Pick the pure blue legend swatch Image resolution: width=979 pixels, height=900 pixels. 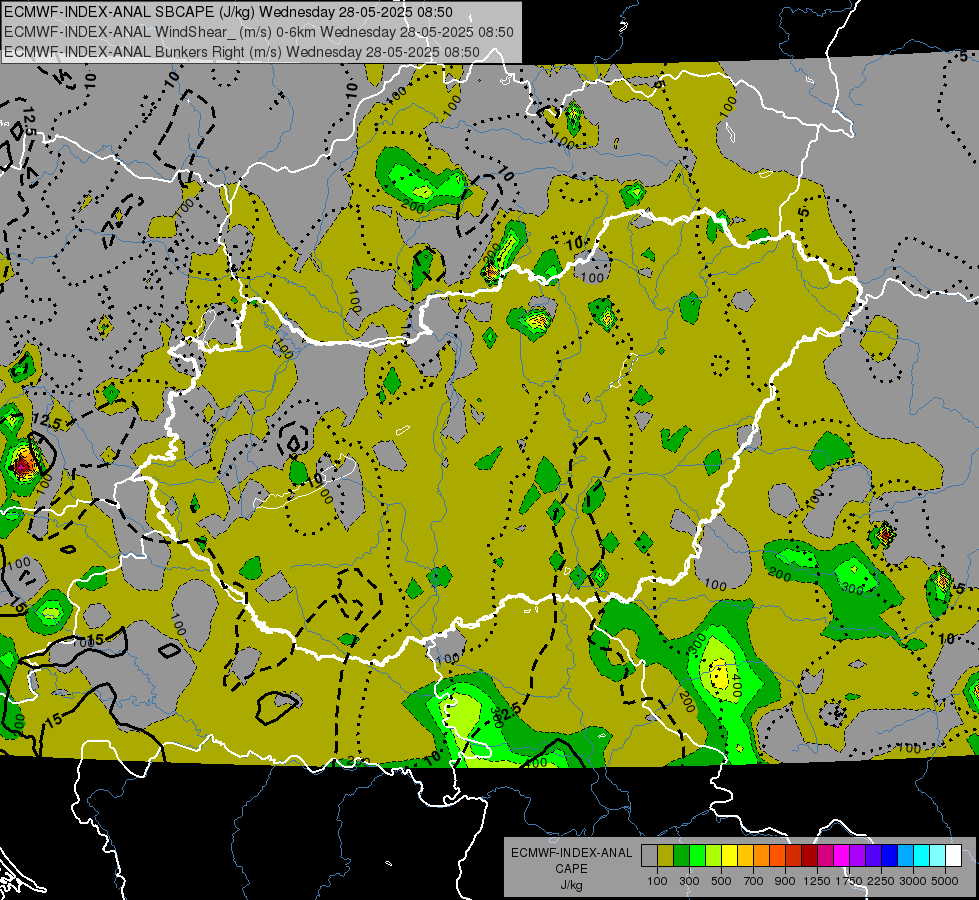tap(890, 856)
